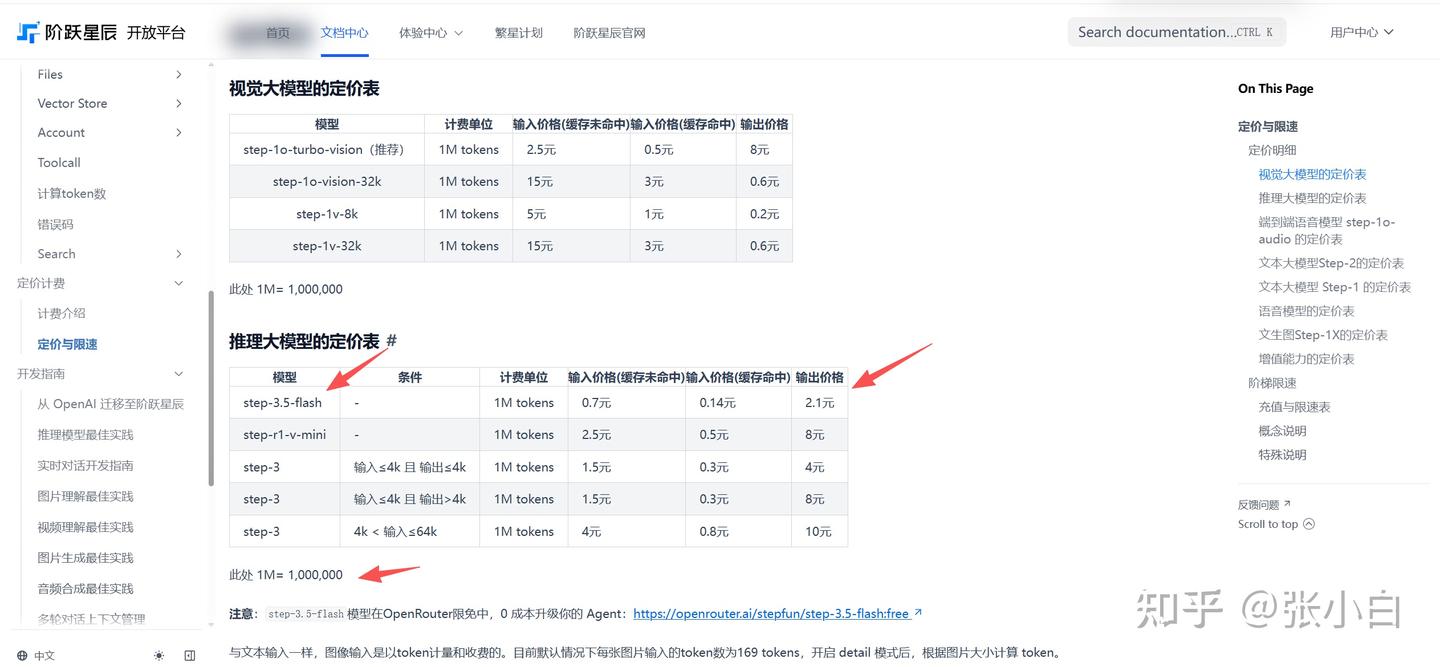Click the 反馈问题 link
This screenshot has width=1440, height=667.
coord(1258,505)
